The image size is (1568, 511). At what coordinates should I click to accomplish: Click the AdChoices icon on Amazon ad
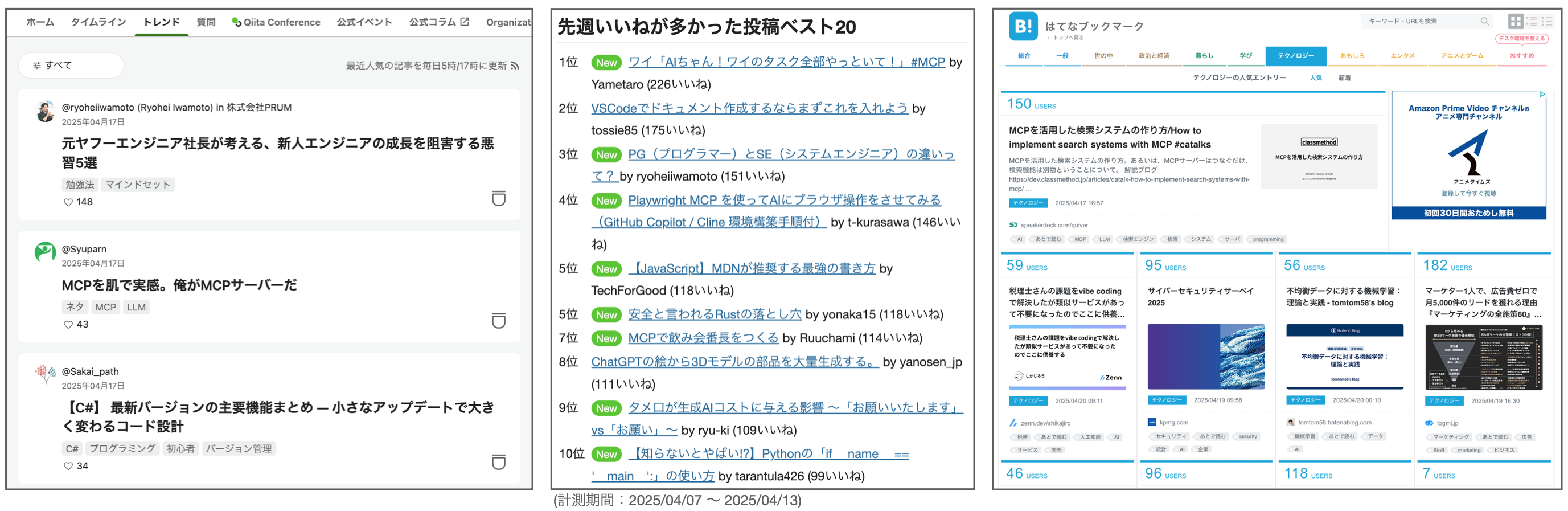1542,95
